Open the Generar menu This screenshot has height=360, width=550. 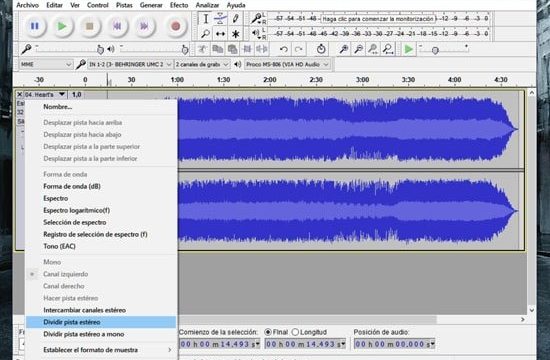[151, 5]
